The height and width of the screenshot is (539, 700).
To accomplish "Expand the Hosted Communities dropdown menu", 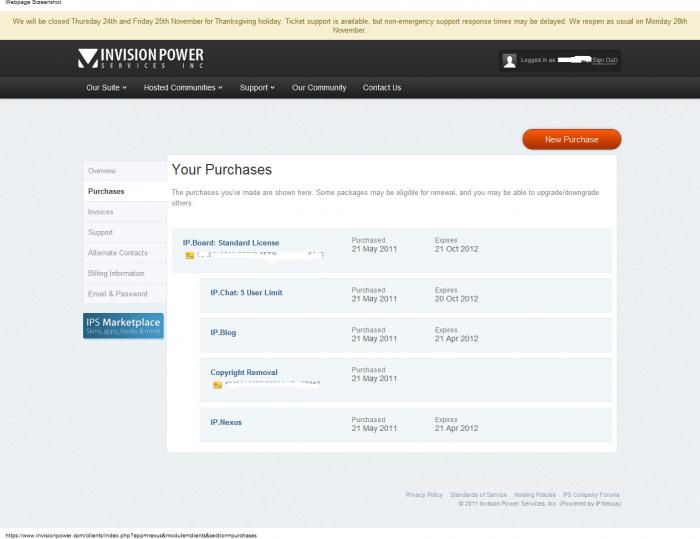I will (183, 88).
